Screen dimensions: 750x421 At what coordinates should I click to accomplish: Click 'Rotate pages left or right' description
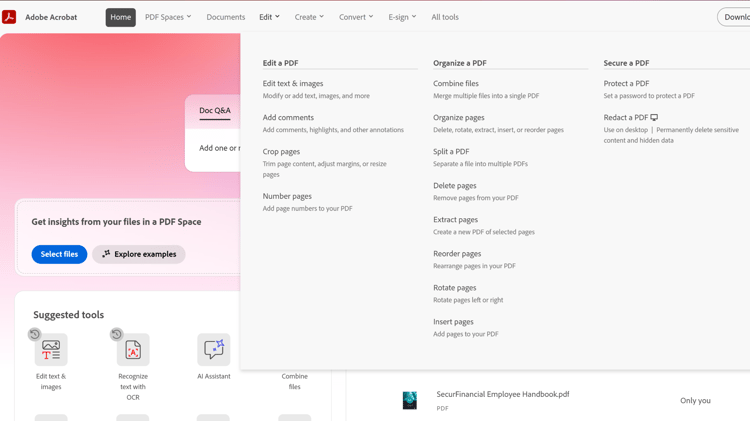point(468,300)
